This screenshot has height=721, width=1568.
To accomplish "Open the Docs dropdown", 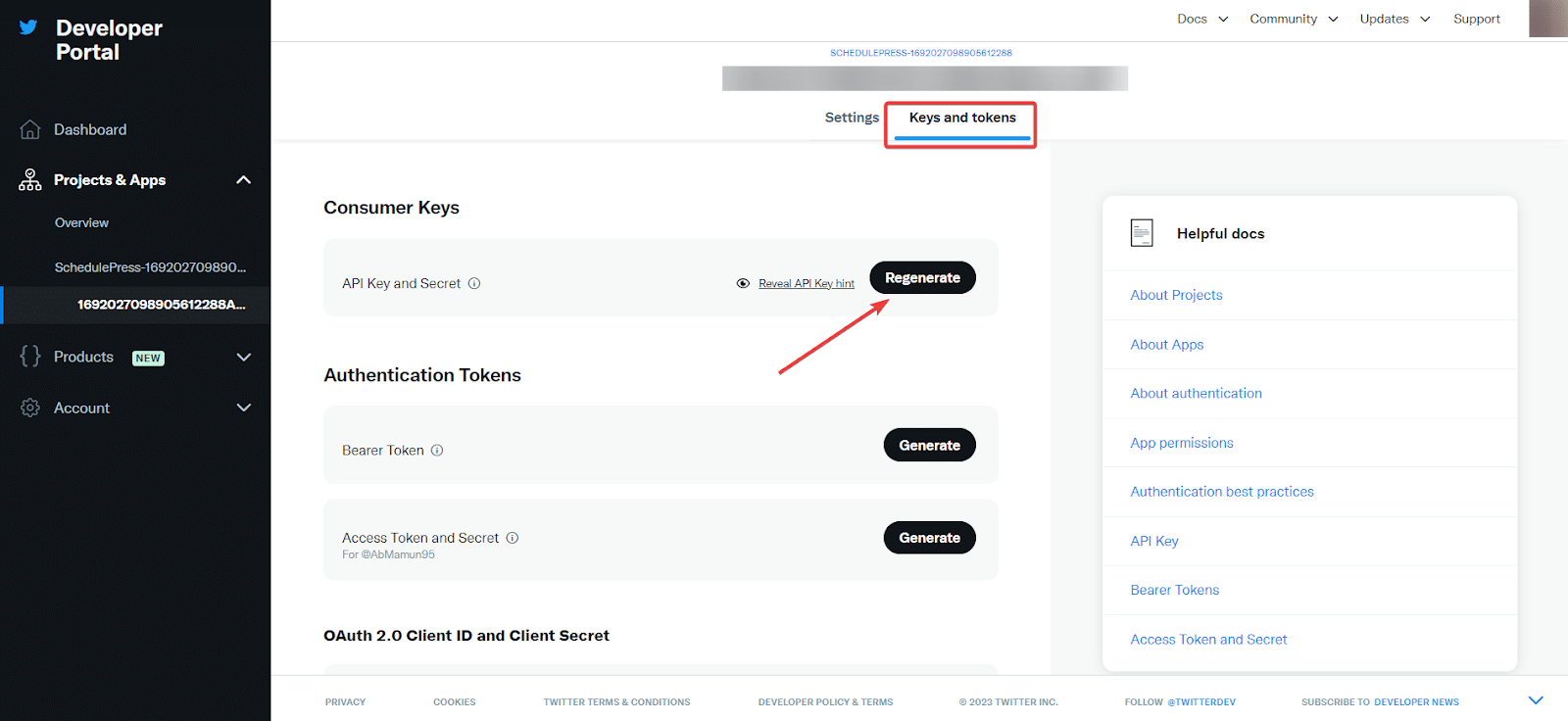I will point(1202,19).
